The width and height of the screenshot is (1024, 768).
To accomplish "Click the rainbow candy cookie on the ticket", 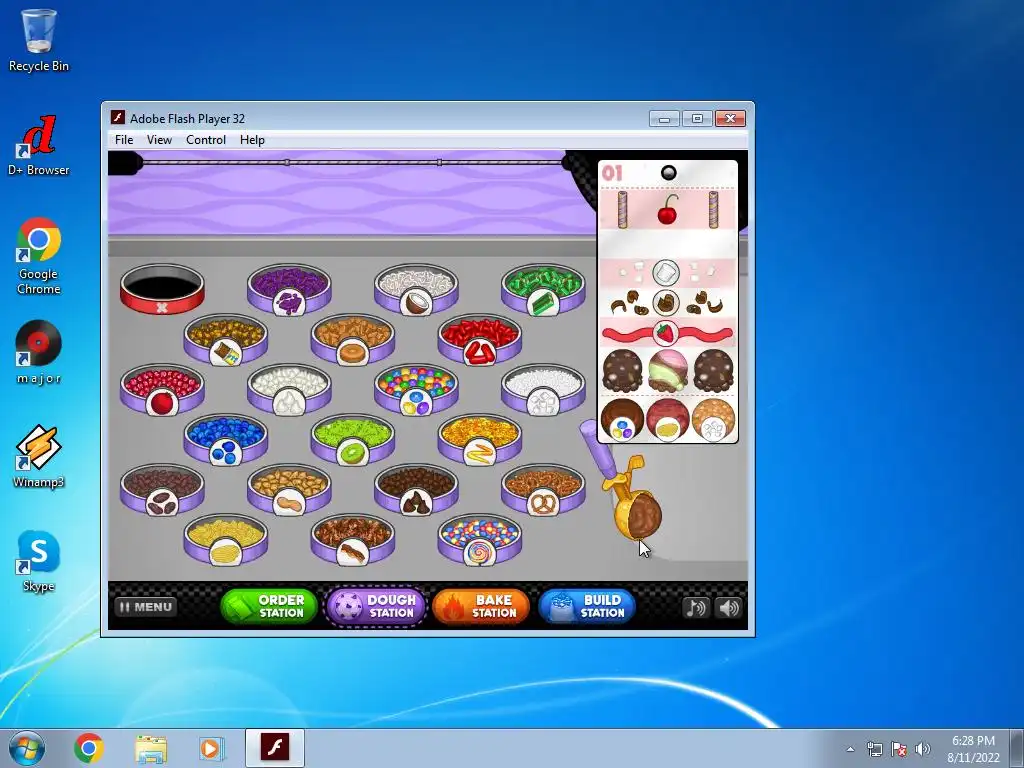I will tap(622, 419).
